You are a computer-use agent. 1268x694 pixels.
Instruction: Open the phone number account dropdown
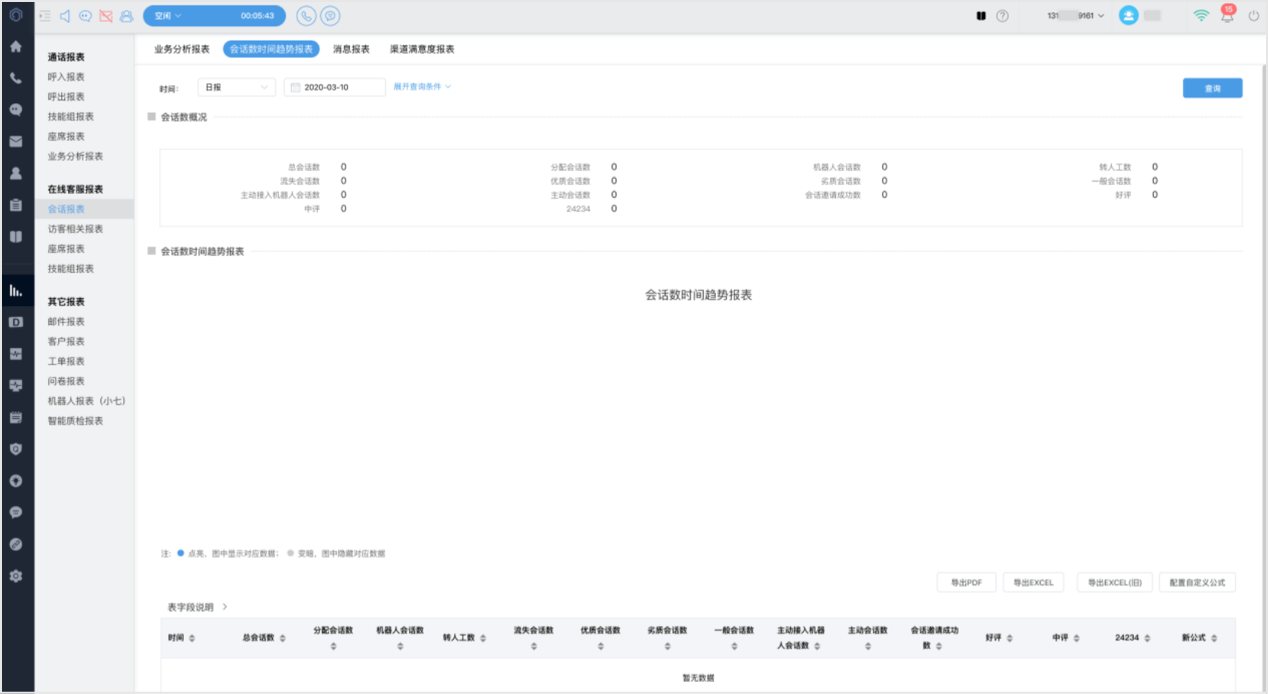(1076, 16)
